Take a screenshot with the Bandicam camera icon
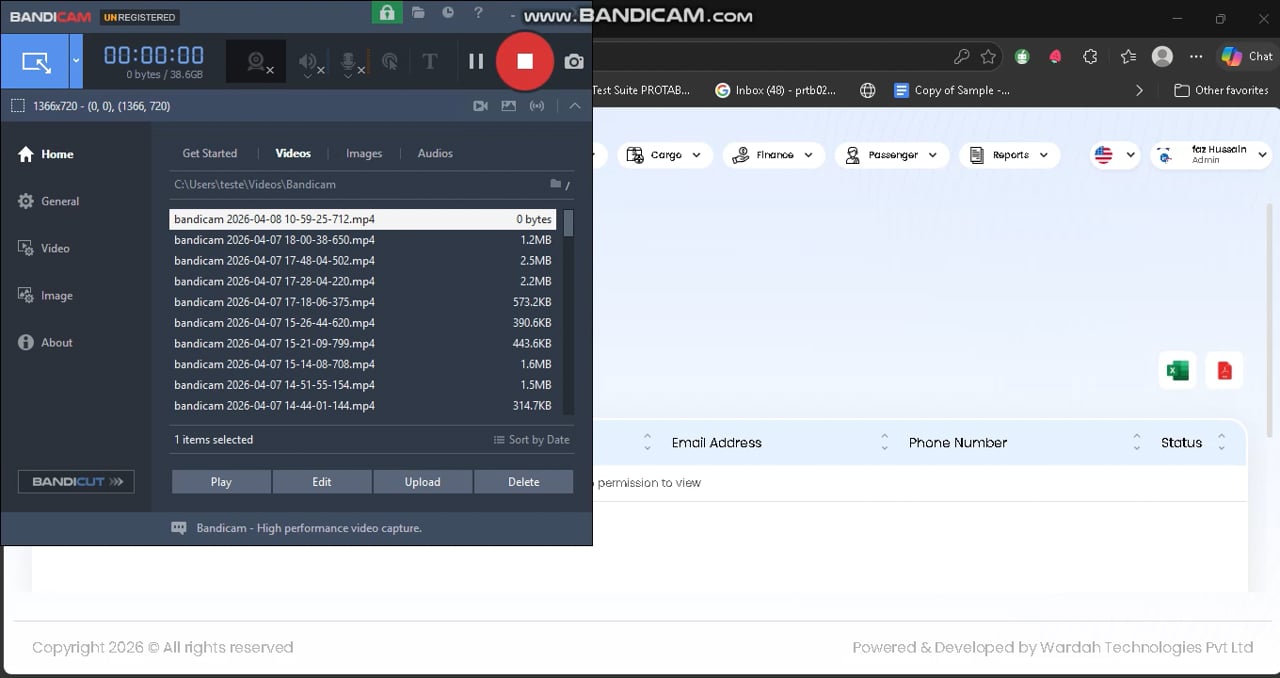This screenshot has width=1280, height=678. [573, 62]
